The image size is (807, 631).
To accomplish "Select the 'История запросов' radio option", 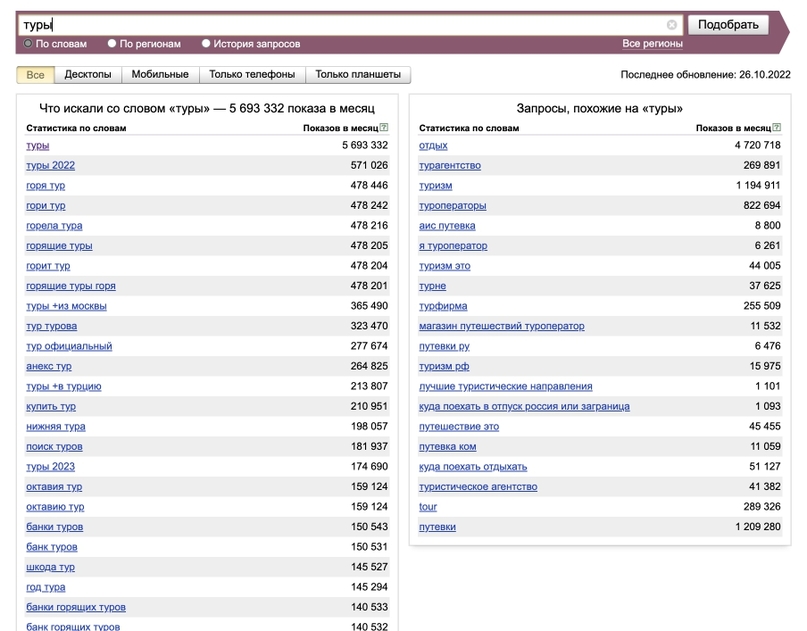I will [206, 44].
